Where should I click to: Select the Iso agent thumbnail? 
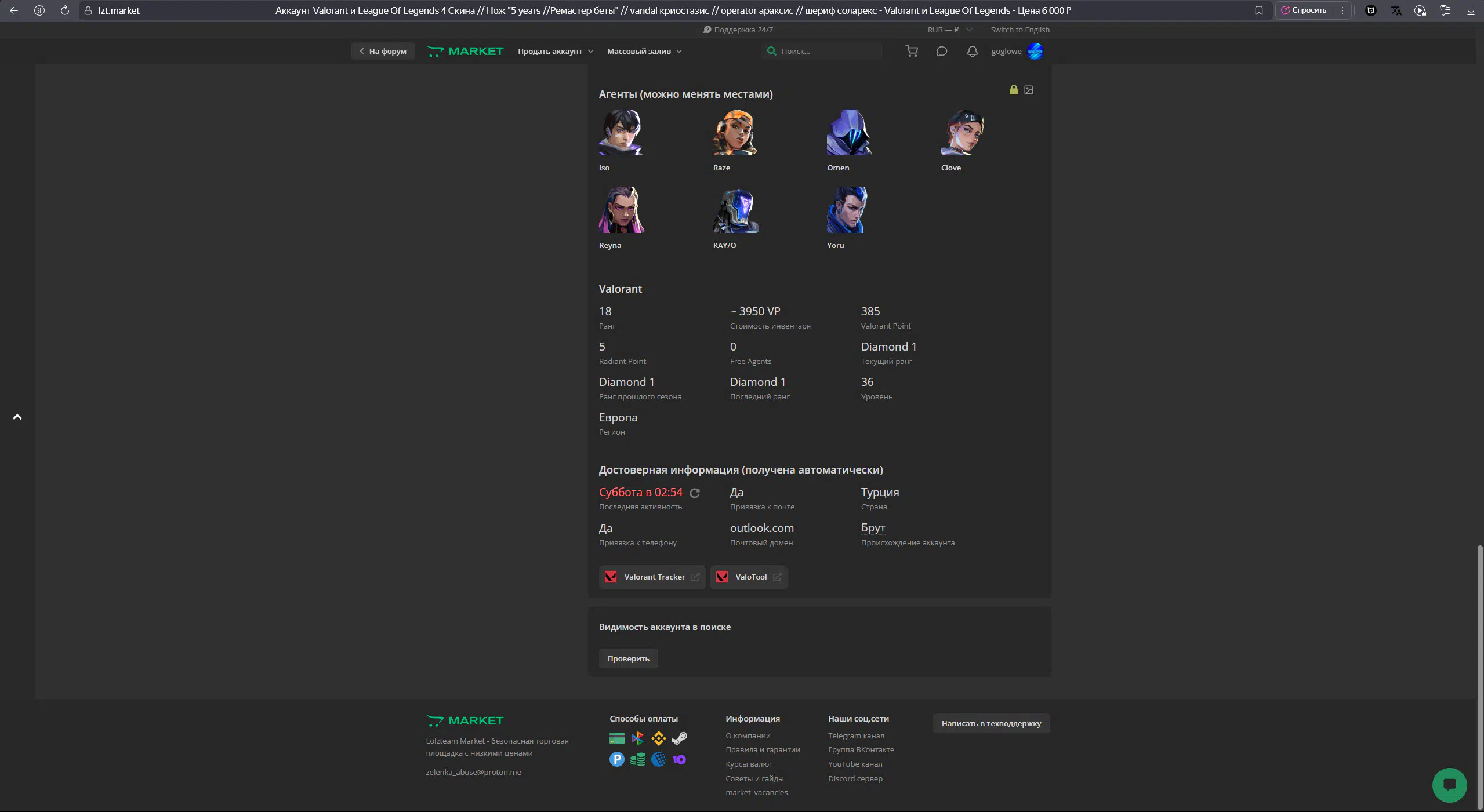coord(621,133)
